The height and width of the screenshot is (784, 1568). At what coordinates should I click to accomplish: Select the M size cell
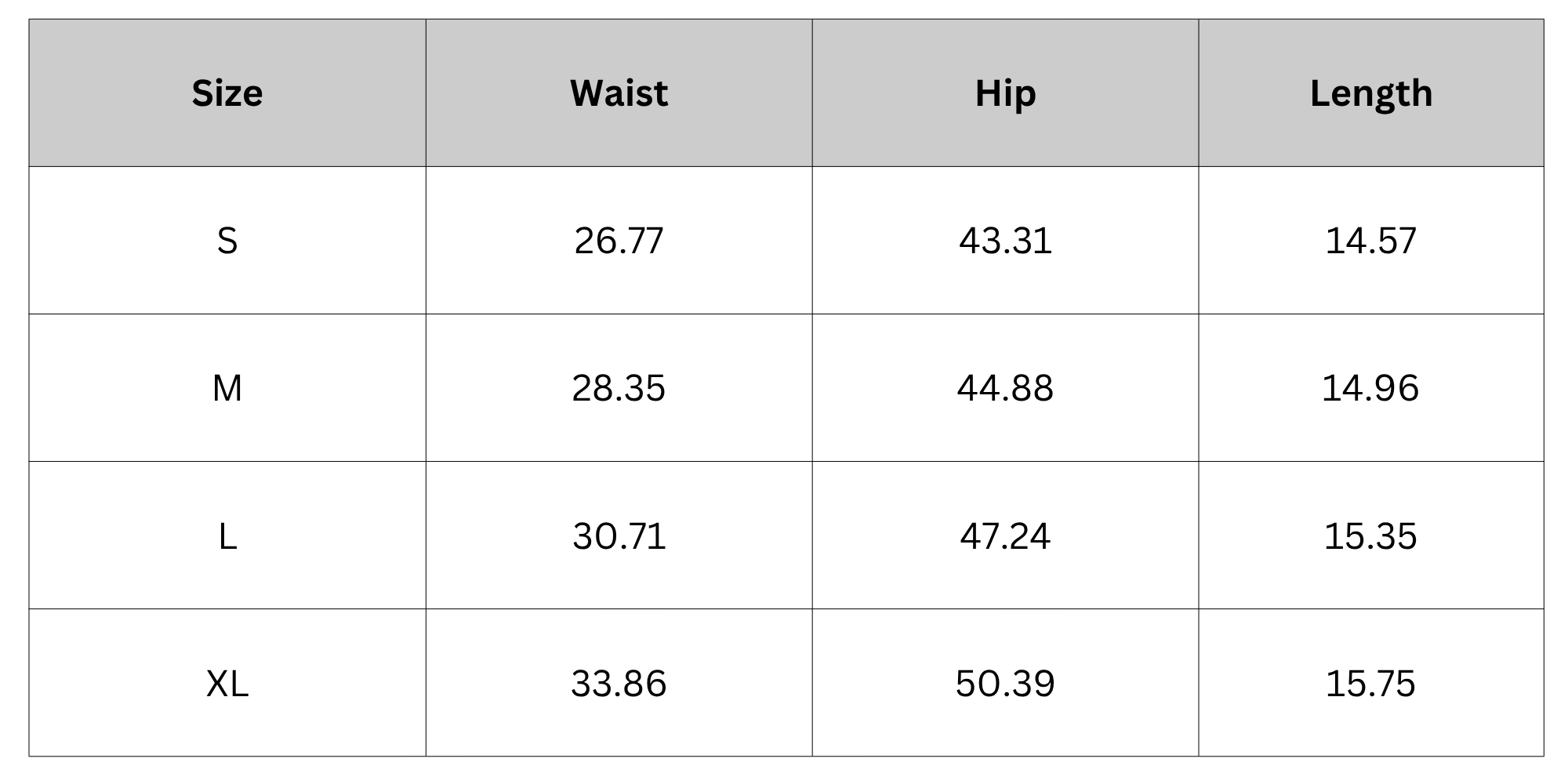pyautogui.click(x=227, y=388)
